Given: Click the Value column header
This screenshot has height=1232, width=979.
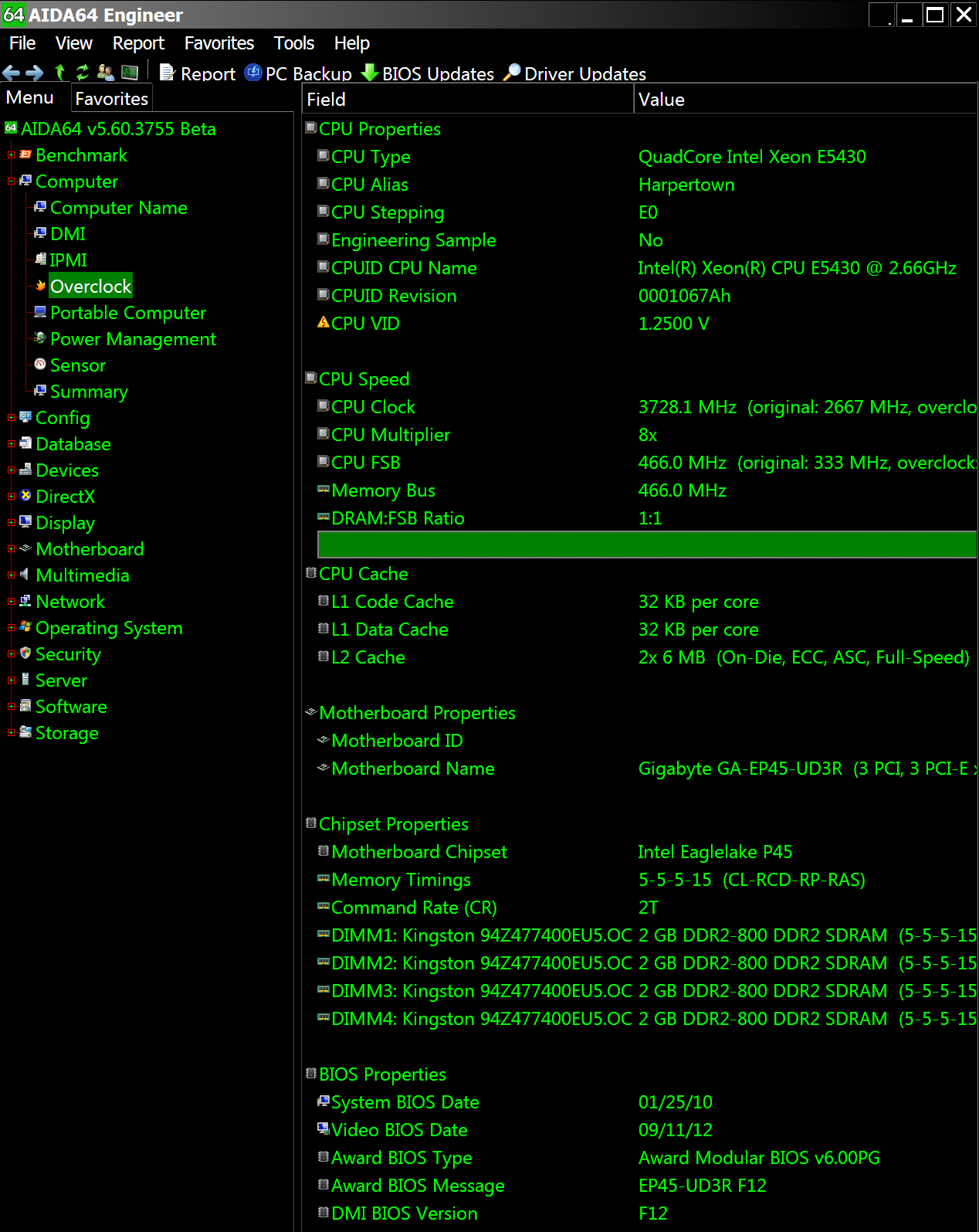Looking at the screenshot, I should (x=805, y=100).
